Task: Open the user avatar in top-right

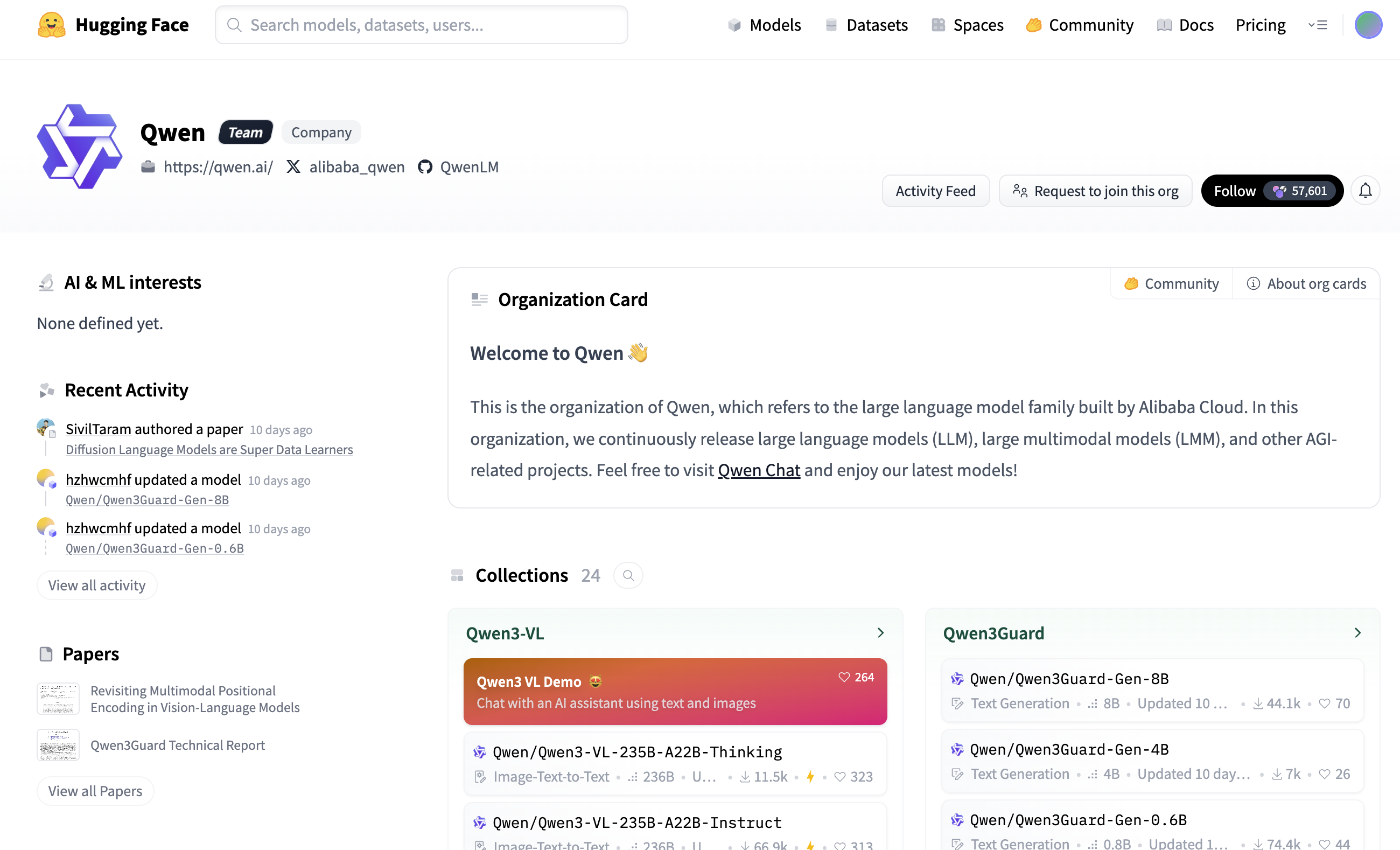Action: pyautogui.click(x=1368, y=24)
